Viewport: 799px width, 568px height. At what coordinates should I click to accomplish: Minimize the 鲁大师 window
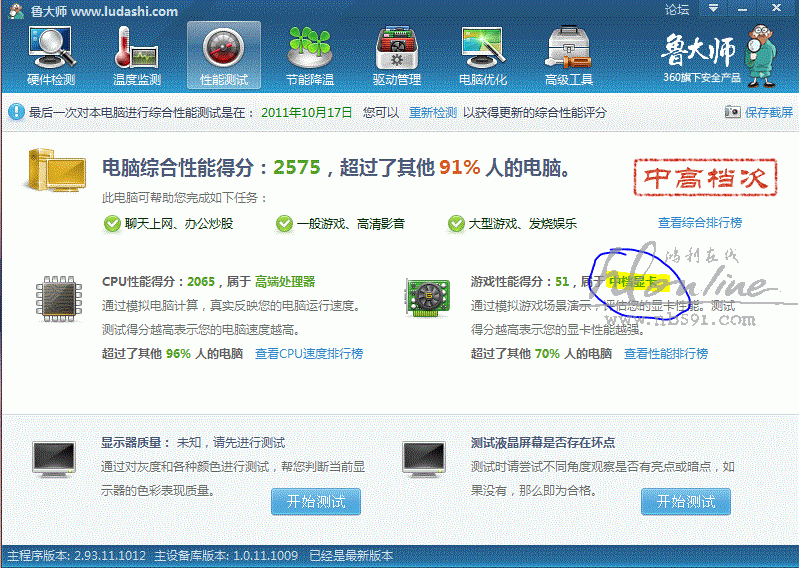coord(742,8)
